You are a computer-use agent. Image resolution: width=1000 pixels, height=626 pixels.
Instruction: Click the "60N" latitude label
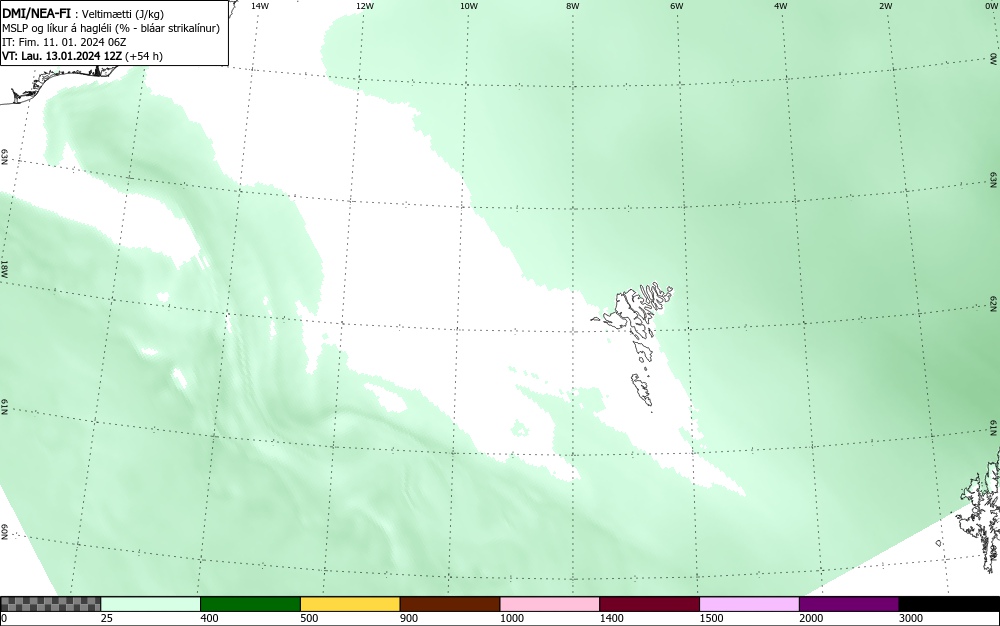(4, 532)
